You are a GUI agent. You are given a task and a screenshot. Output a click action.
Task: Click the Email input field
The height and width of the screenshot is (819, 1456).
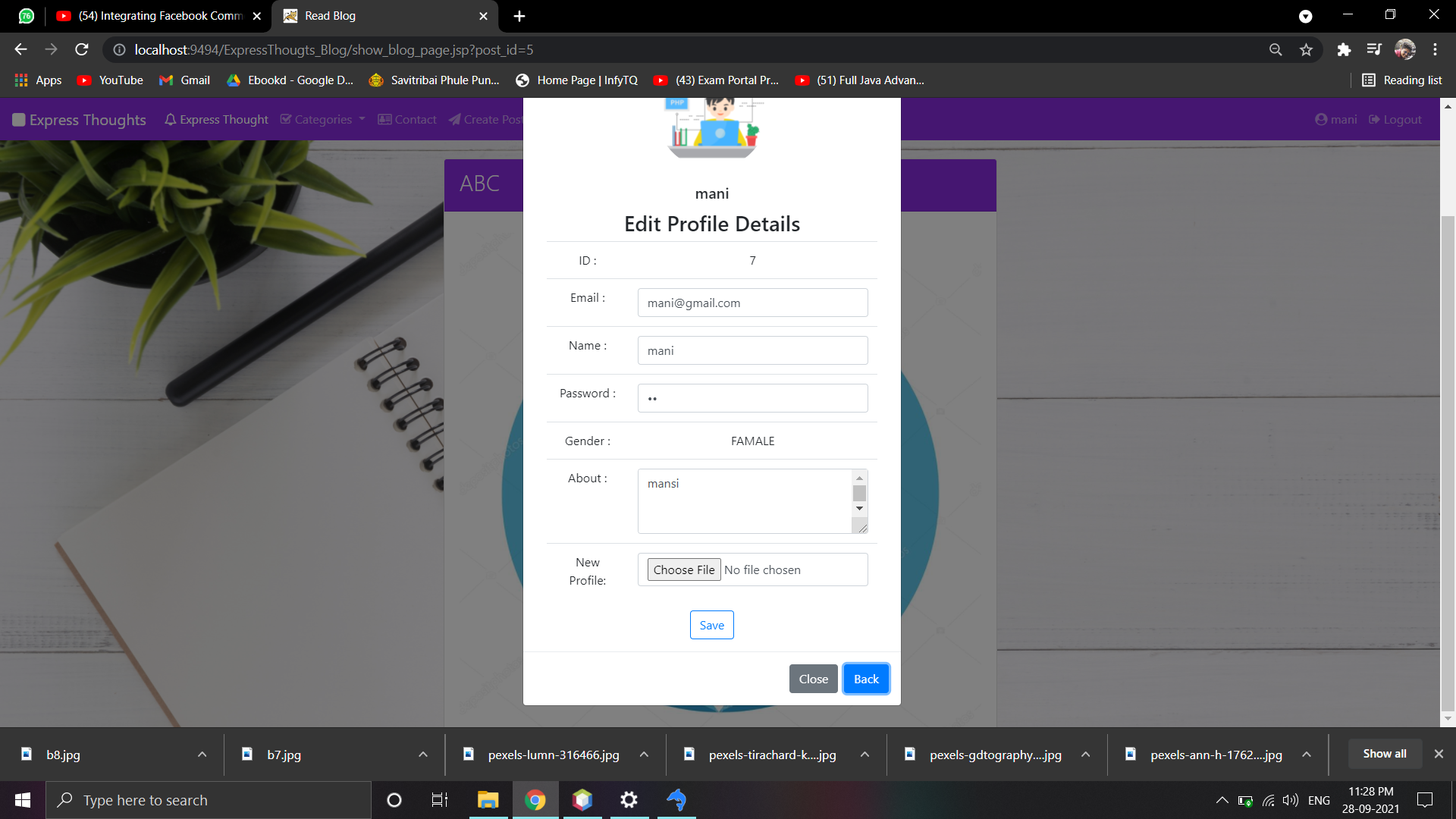[752, 303]
